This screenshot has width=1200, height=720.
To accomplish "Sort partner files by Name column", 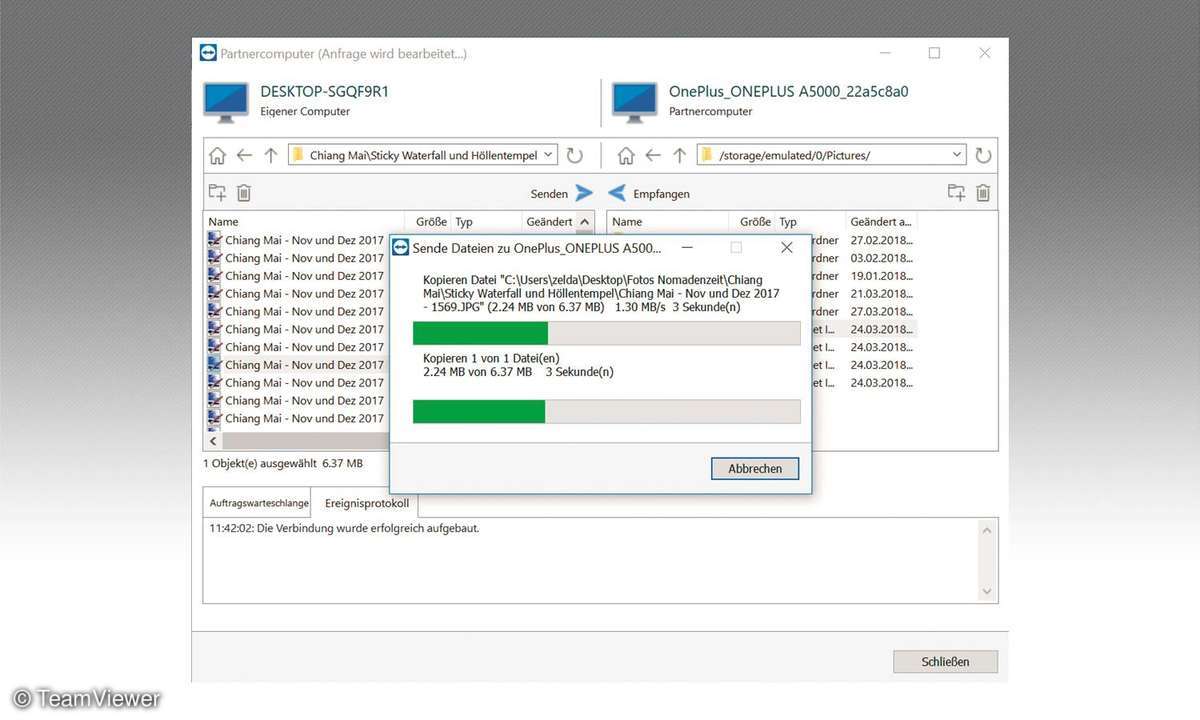I will click(x=669, y=222).
